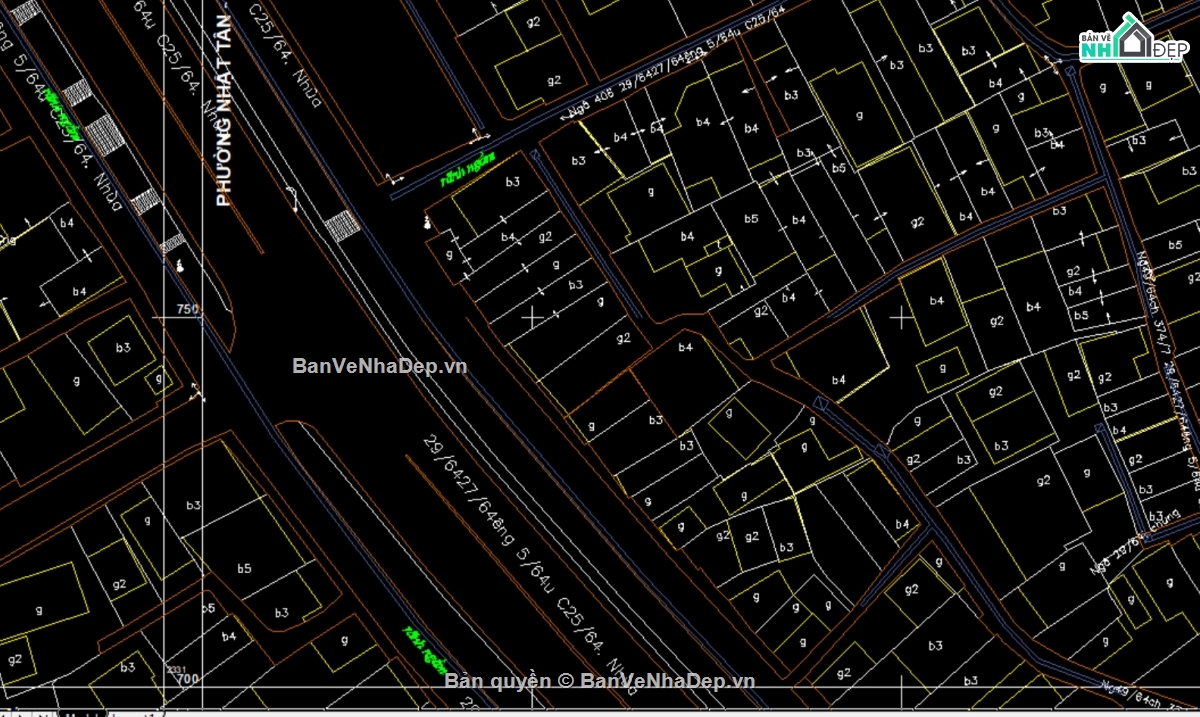Viewport: 1200px width, 717px height.
Task: Select the 750 grid coordinate label
Action: tap(187, 309)
